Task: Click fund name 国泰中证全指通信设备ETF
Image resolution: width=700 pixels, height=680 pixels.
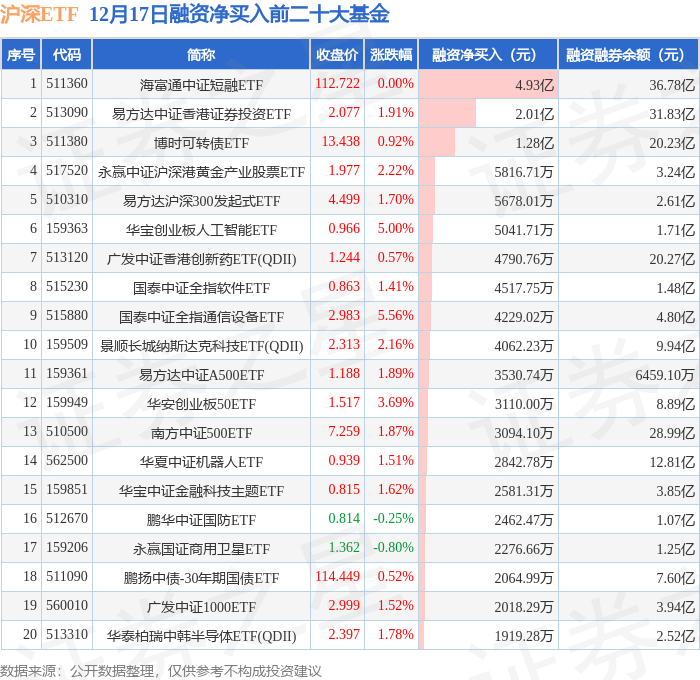Action: (201, 317)
